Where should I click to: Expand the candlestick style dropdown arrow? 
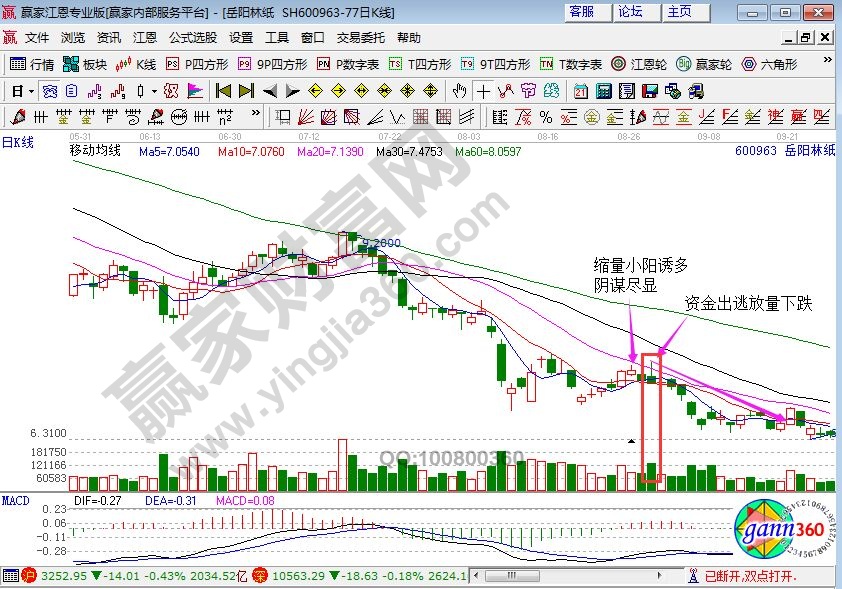154,91
